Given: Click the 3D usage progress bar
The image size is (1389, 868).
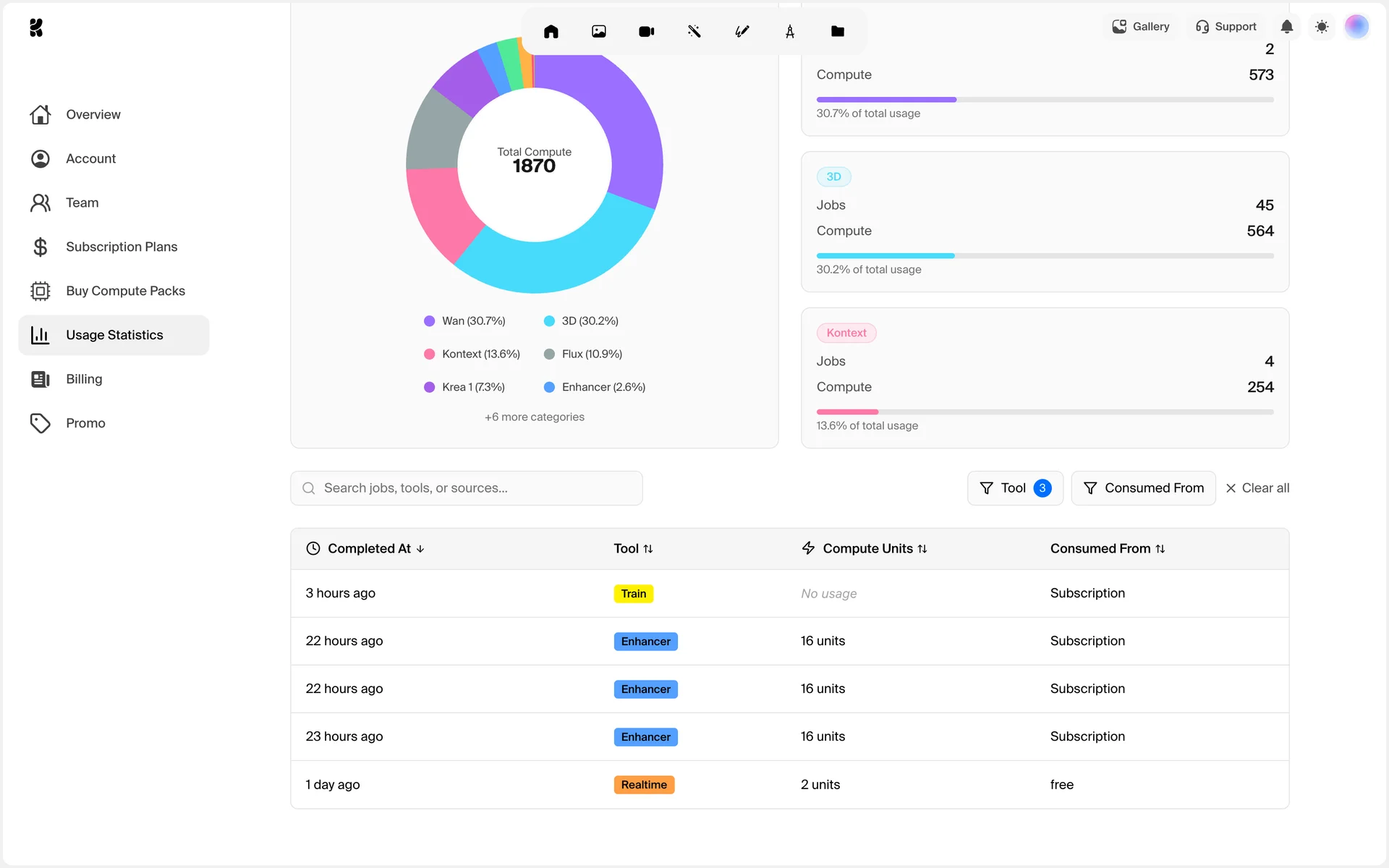Looking at the screenshot, I should (1045, 256).
